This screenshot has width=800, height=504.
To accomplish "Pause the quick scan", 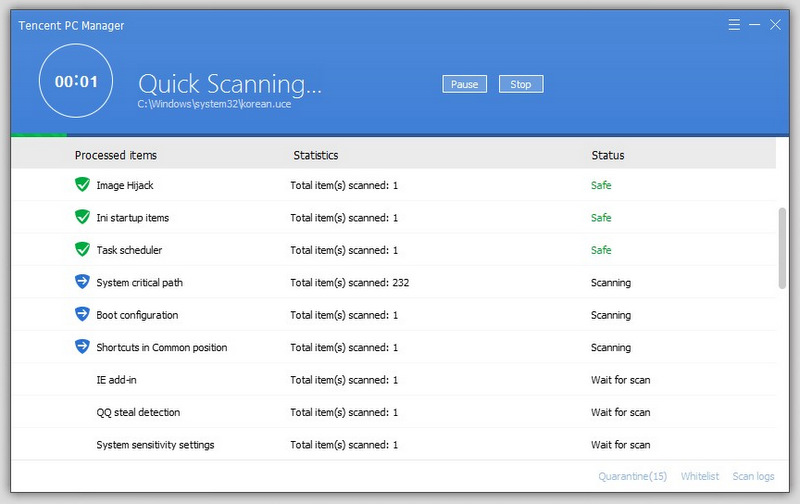I will tap(464, 84).
